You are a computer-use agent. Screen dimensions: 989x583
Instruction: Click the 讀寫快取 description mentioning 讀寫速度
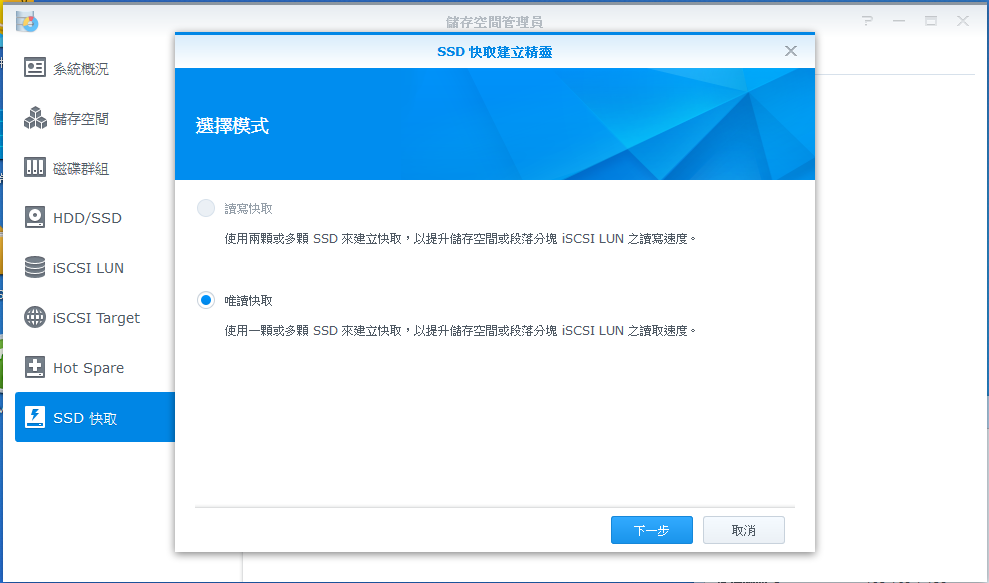point(460,238)
